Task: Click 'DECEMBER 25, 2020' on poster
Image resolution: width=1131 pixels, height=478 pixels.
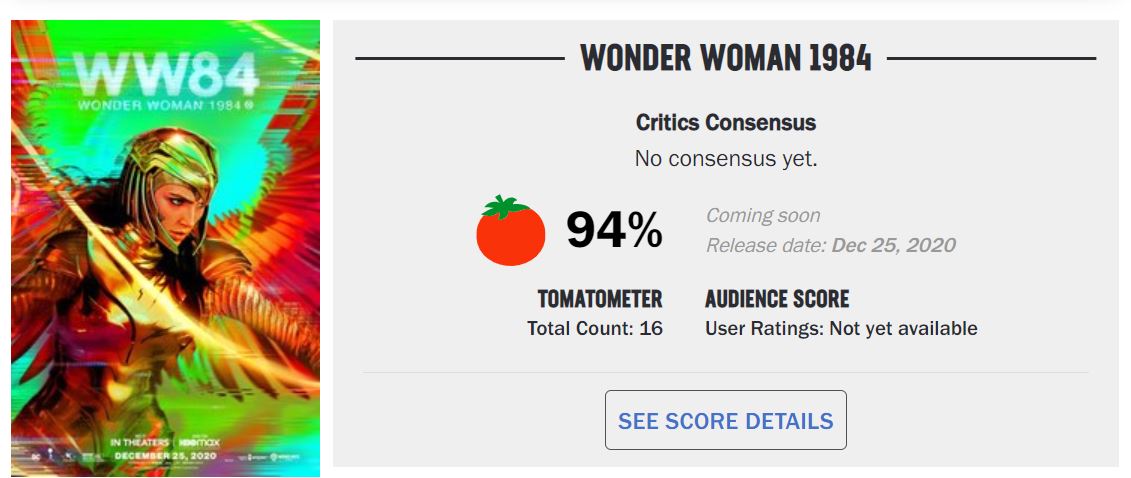Action: (x=165, y=455)
